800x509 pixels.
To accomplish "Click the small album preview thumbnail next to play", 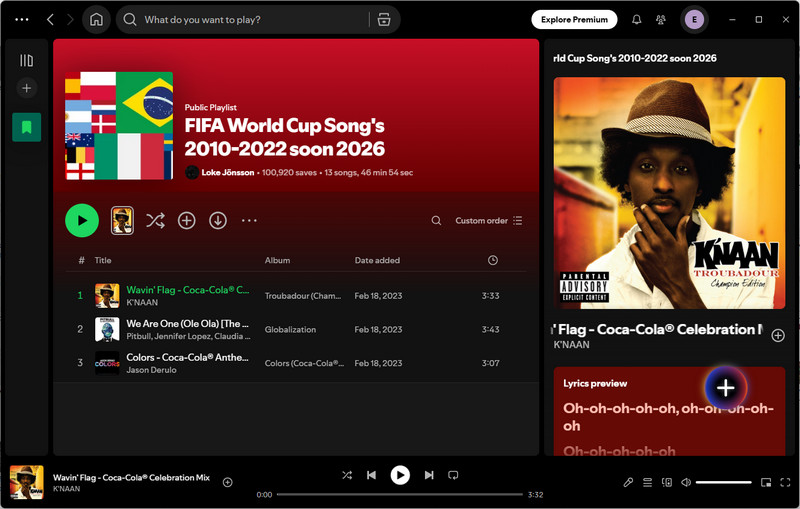I will 122,220.
